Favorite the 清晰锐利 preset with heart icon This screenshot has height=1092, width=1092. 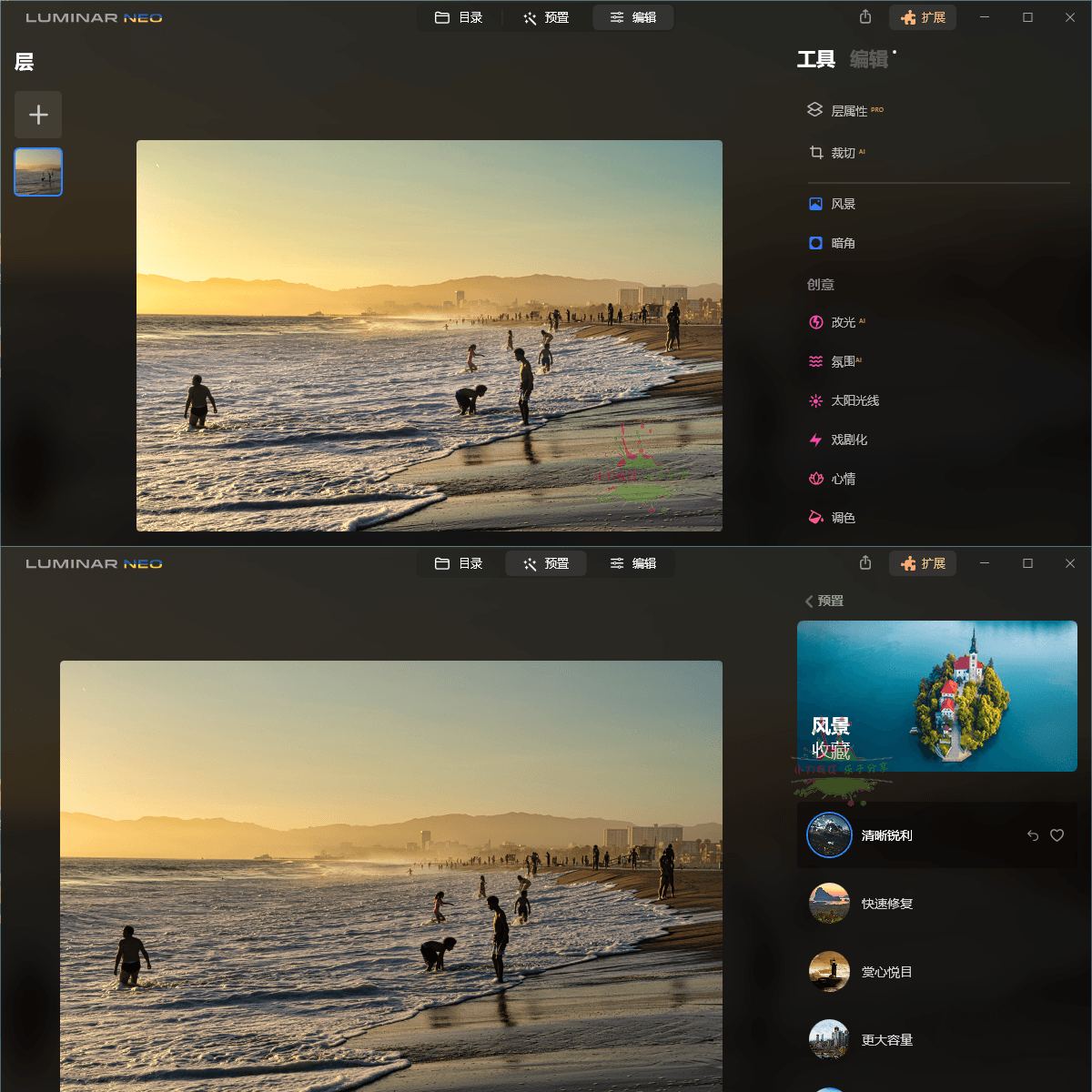(x=1057, y=835)
